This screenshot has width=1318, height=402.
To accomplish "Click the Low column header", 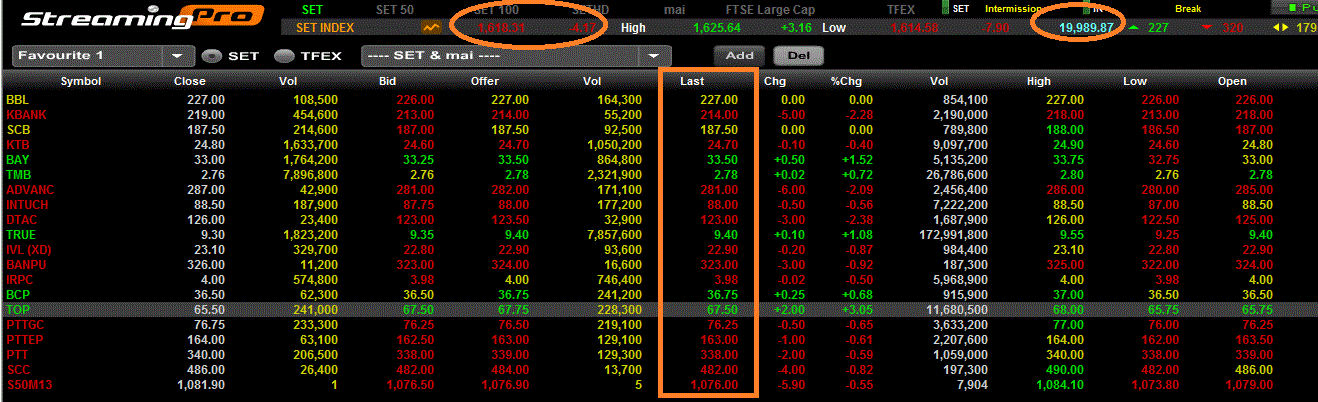I will click(1134, 81).
